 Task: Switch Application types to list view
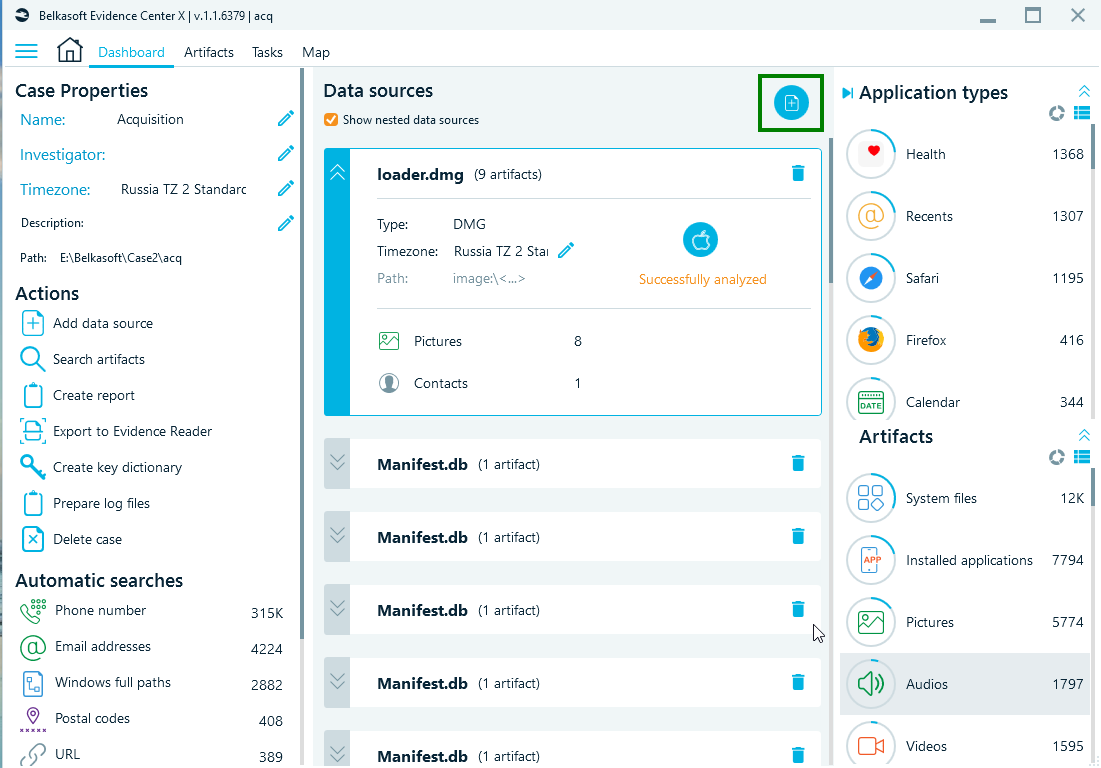pos(1082,113)
